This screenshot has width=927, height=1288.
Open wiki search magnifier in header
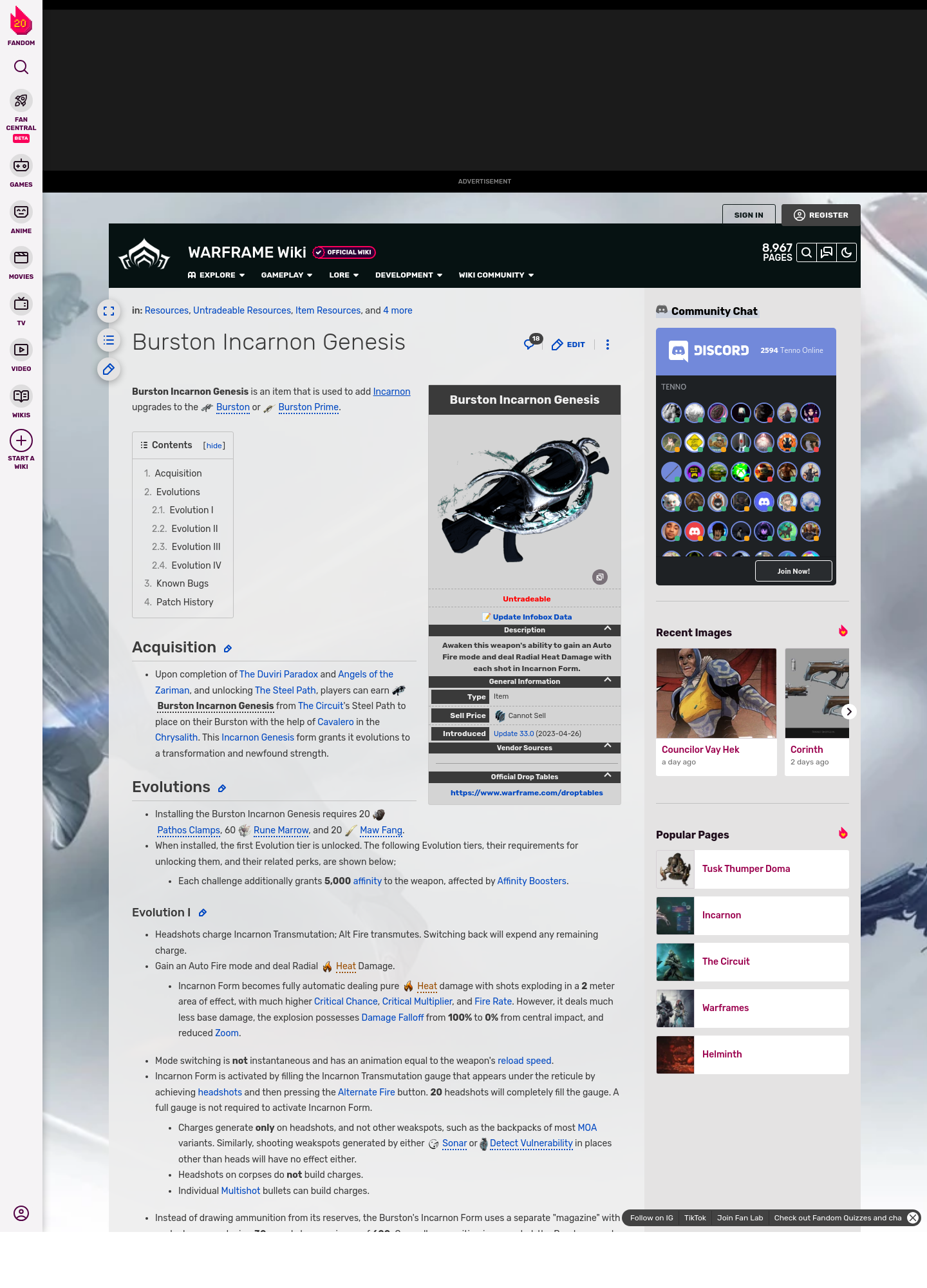coord(807,252)
